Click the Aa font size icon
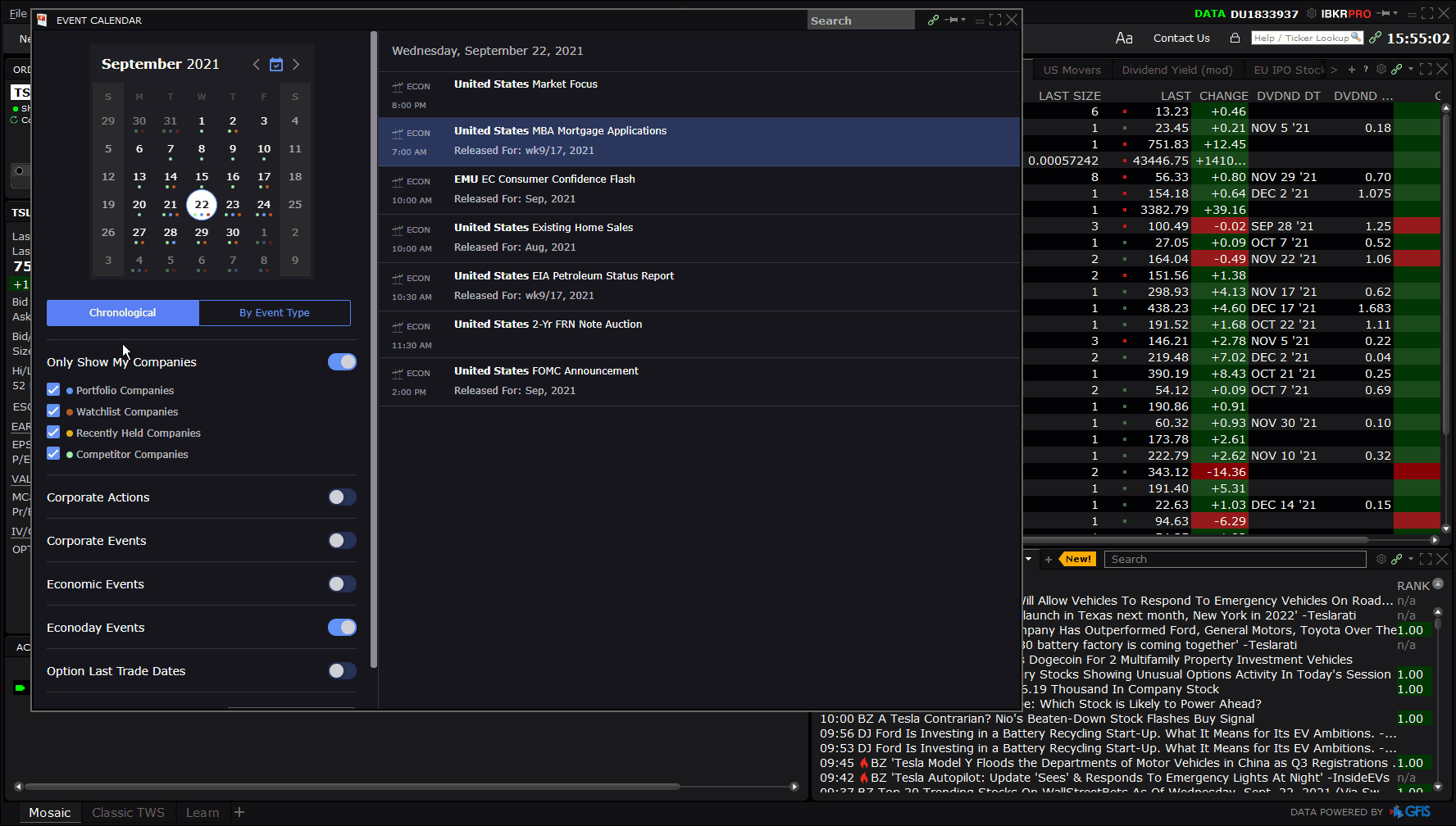The width and height of the screenshot is (1456, 826). (1124, 38)
